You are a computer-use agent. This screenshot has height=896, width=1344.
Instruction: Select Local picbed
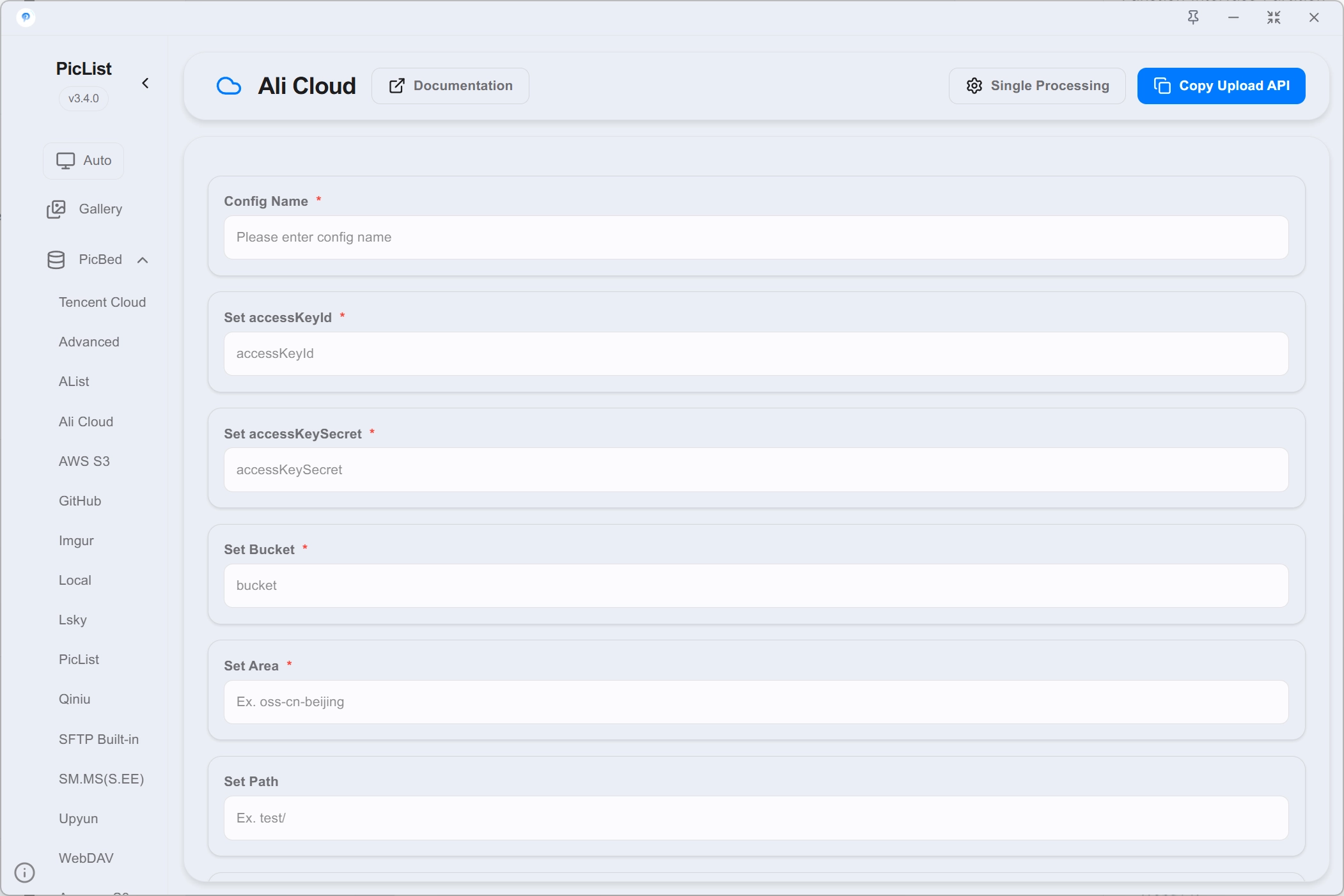pyautogui.click(x=75, y=580)
